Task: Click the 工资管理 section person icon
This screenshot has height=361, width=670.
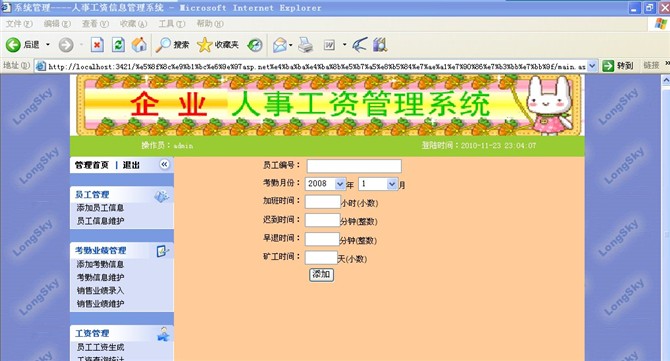Action: [163, 334]
